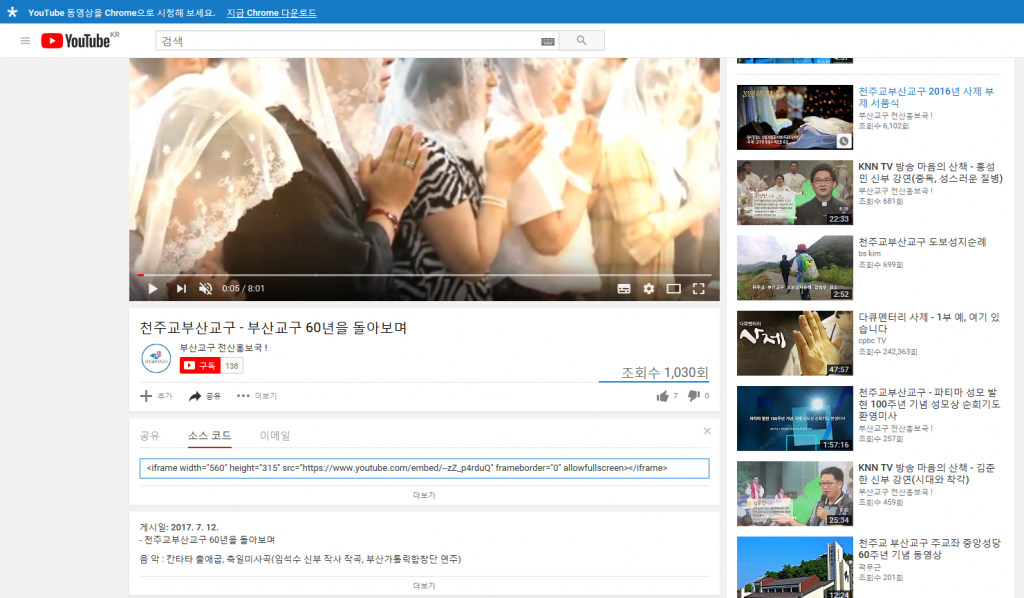1024x598 pixels.
Task: Open the 더보기 more actions menu
Action: 256,396
